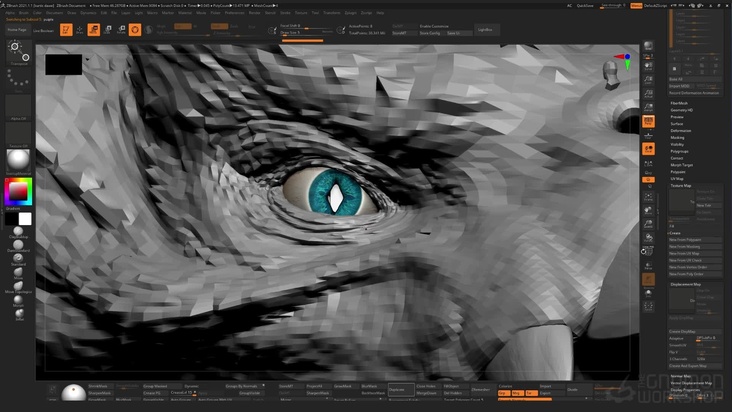732x412 pixels.
Task: Select the Draw mode icon
Action: [x=80, y=30]
